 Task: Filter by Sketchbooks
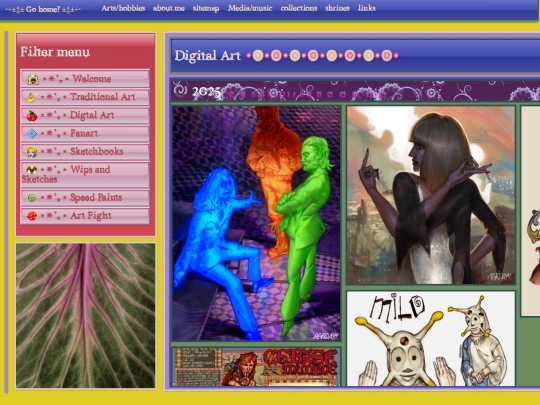(85, 152)
